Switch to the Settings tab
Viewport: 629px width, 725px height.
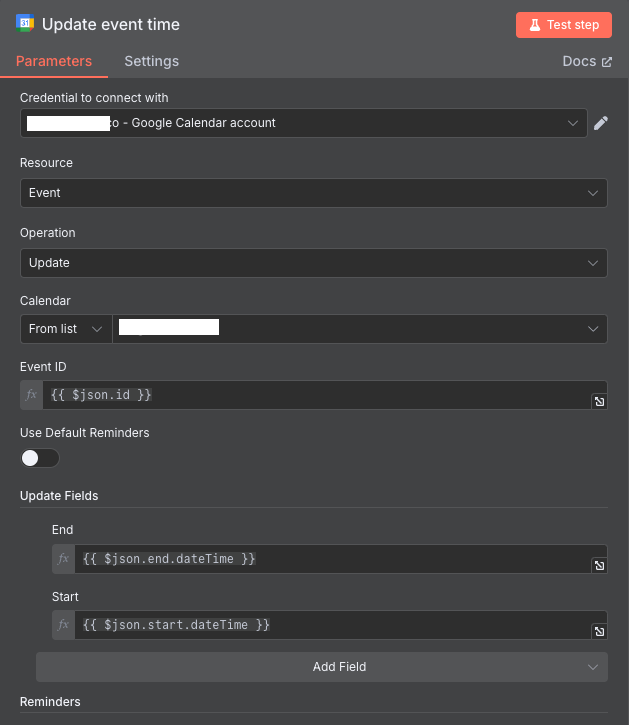(x=151, y=61)
